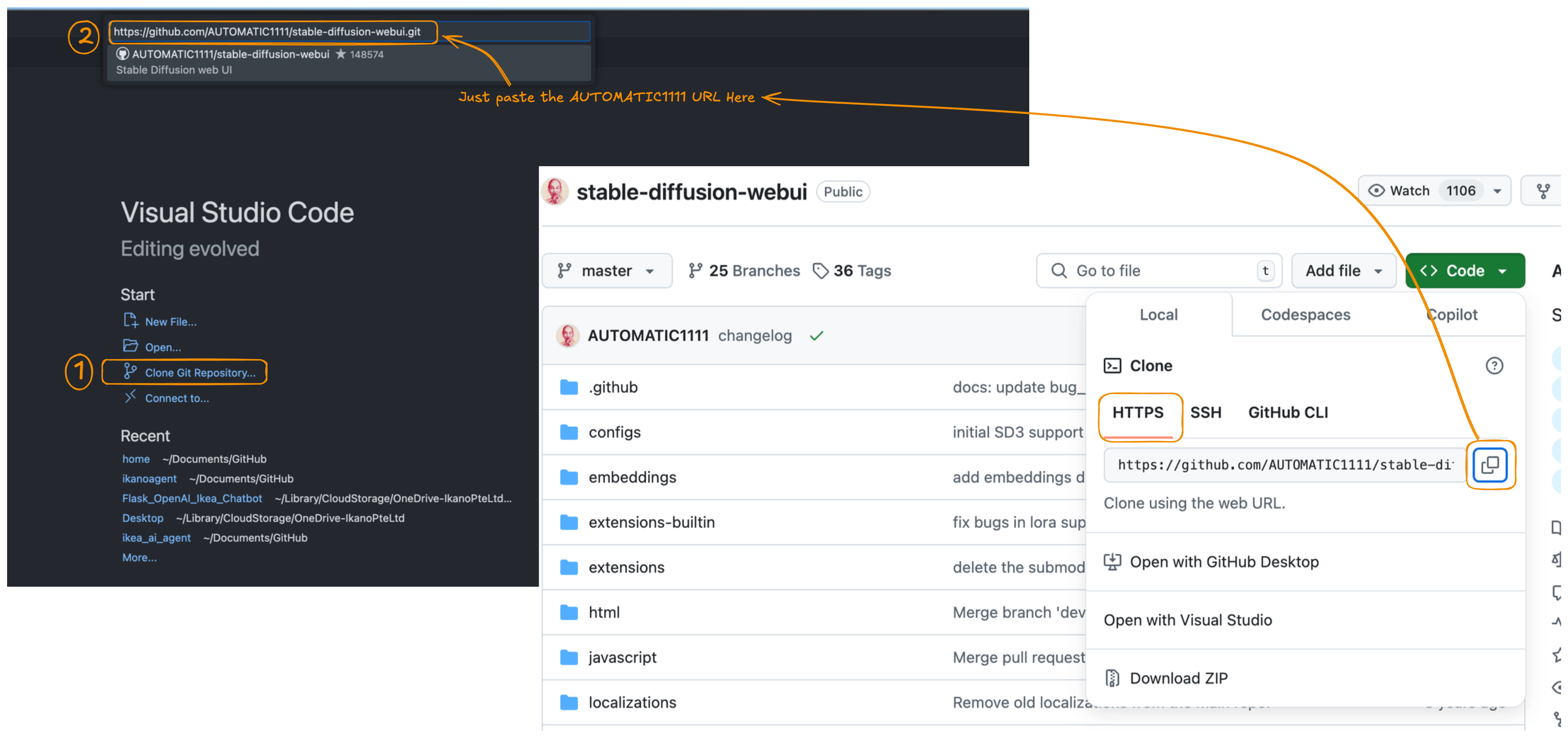Click the GitHub Desktop download icon
Image resolution: width=1568 pixels, height=738 pixels.
pyautogui.click(x=1112, y=561)
